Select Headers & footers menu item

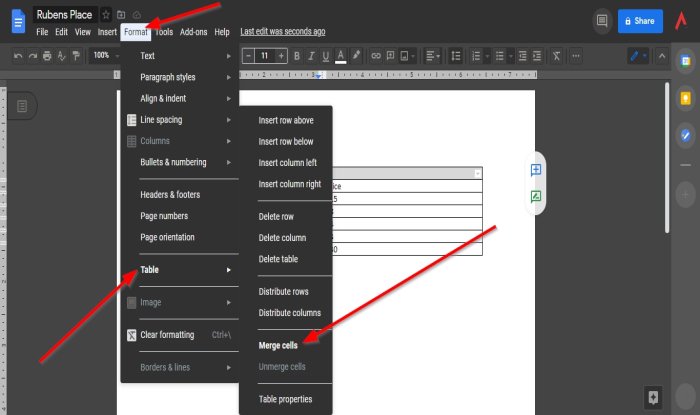click(x=180, y=195)
